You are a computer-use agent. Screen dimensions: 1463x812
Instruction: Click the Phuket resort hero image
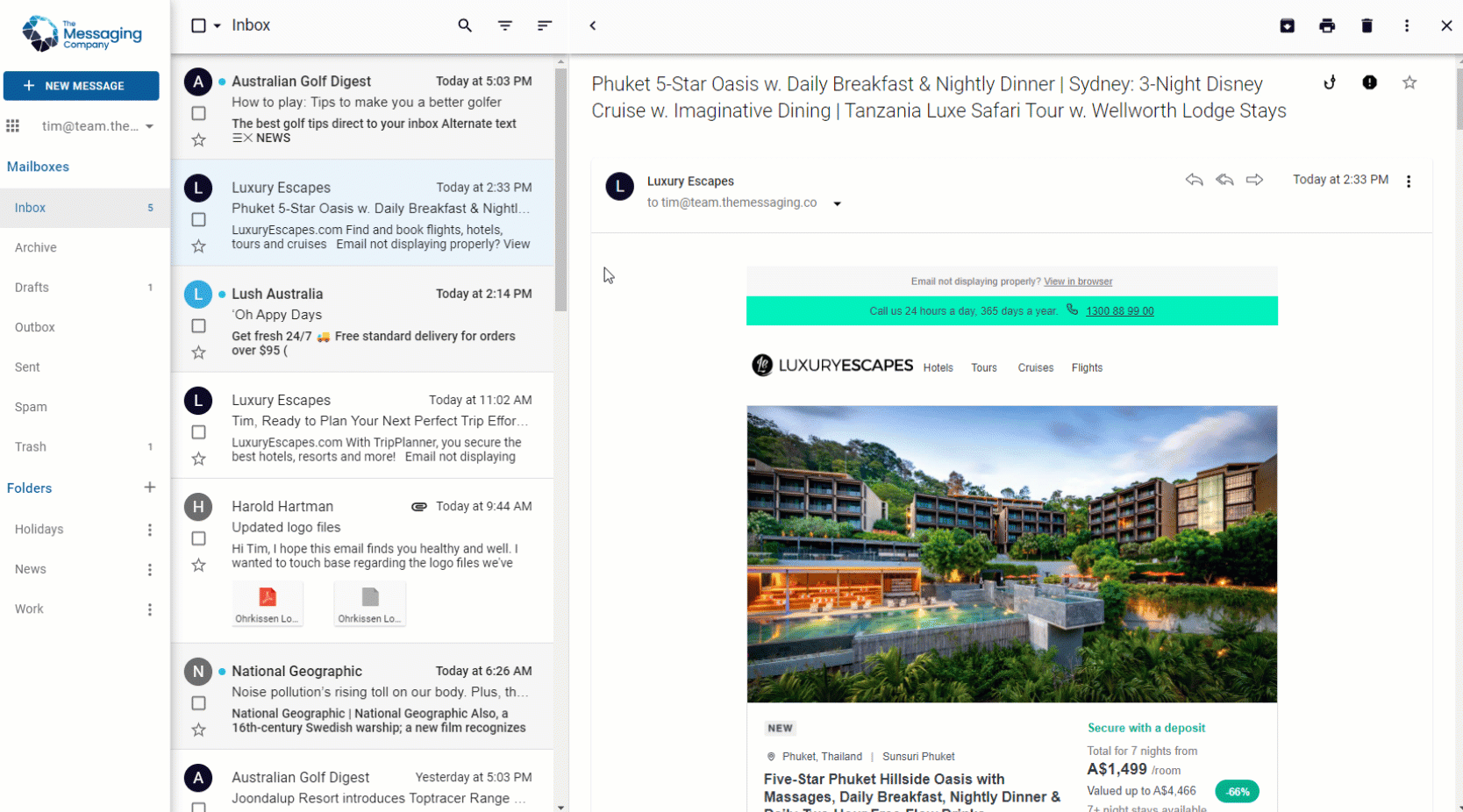click(1011, 554)
